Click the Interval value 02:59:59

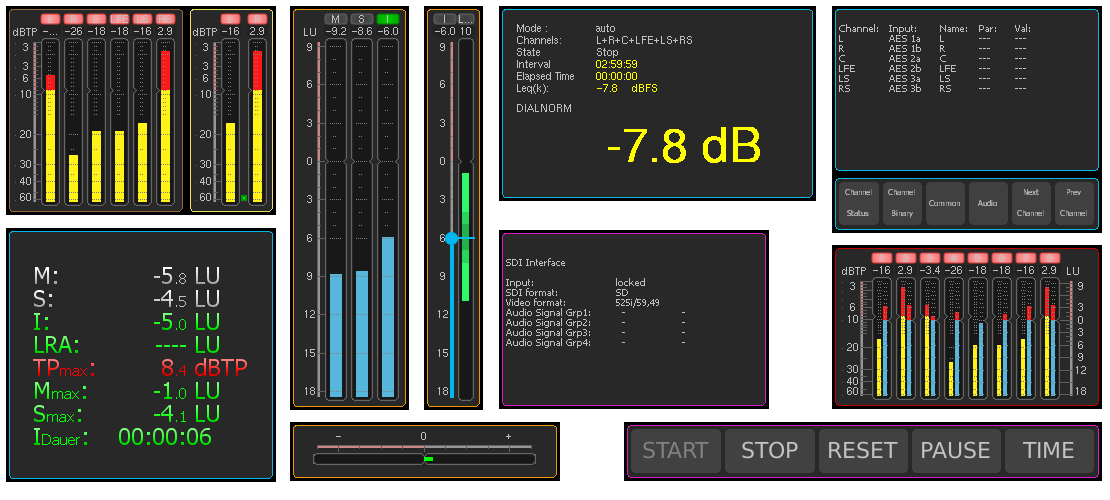click(617, 64)
